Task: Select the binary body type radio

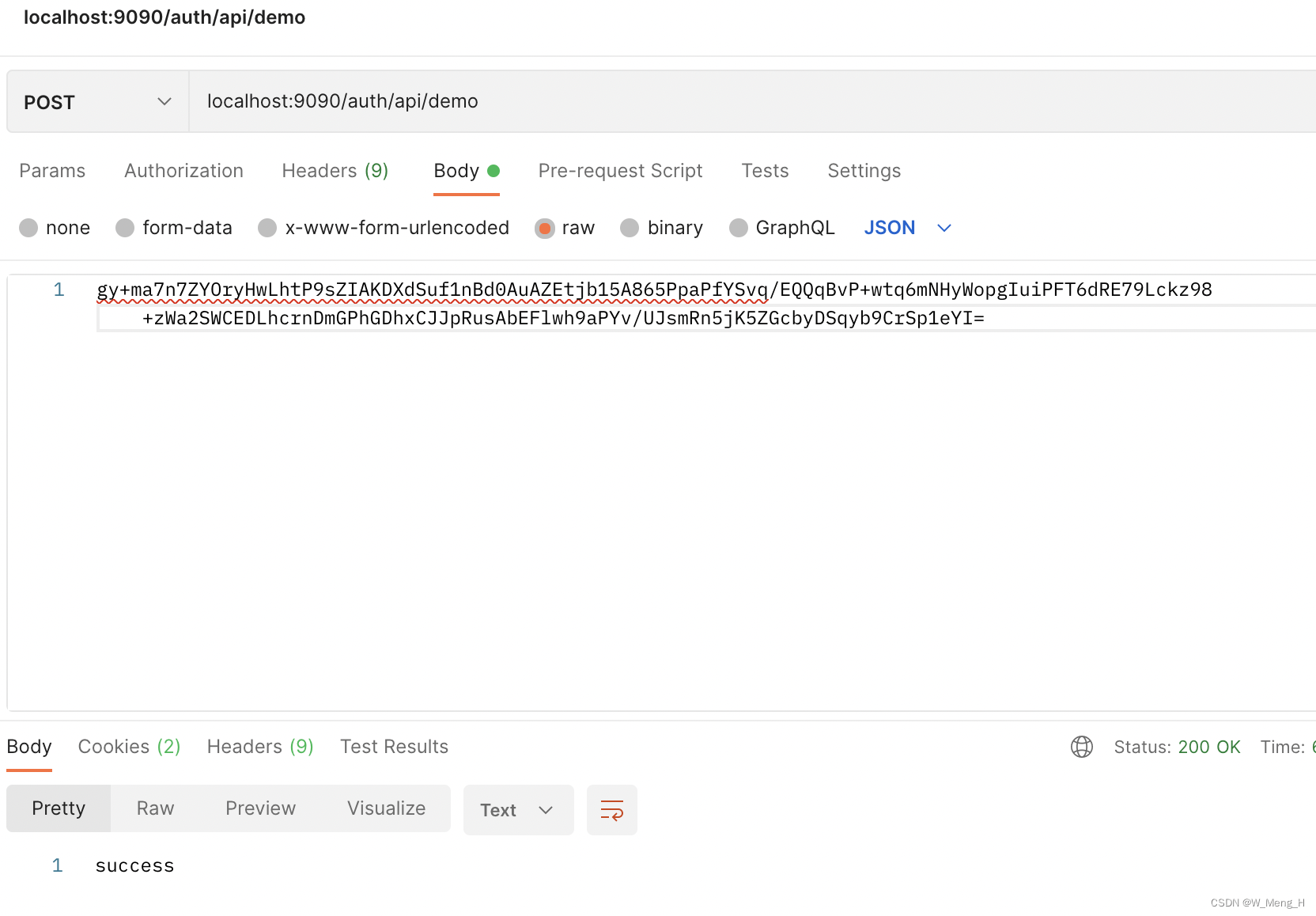Action: point(630,228)
